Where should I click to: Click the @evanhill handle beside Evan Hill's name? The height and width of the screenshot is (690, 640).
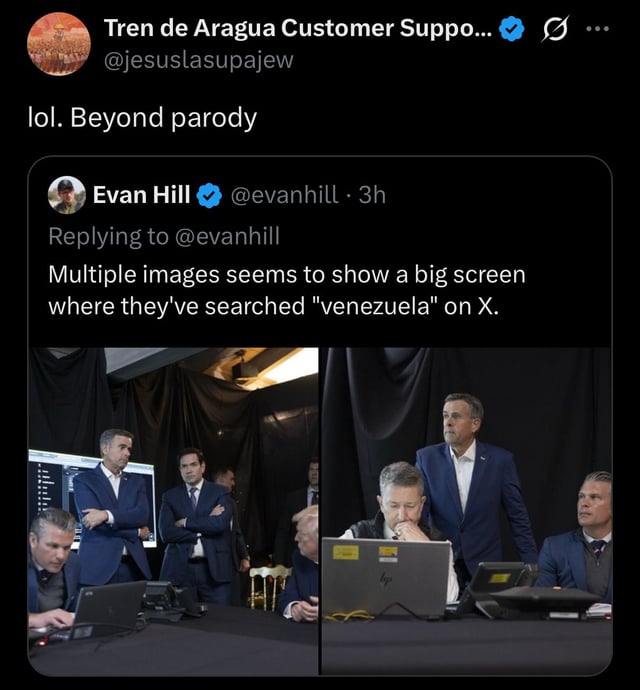pos(285,195)
